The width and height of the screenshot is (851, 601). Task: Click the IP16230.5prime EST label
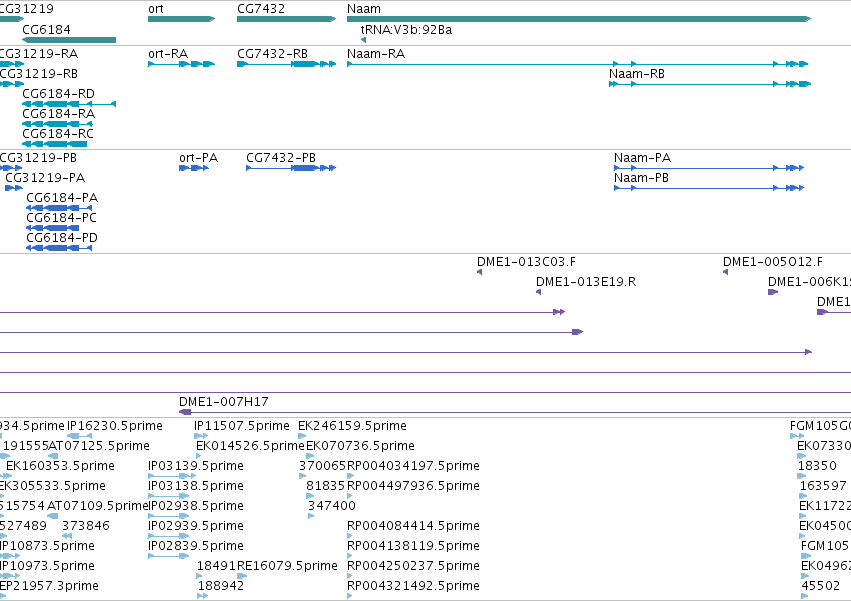click(x=115, y=426)
